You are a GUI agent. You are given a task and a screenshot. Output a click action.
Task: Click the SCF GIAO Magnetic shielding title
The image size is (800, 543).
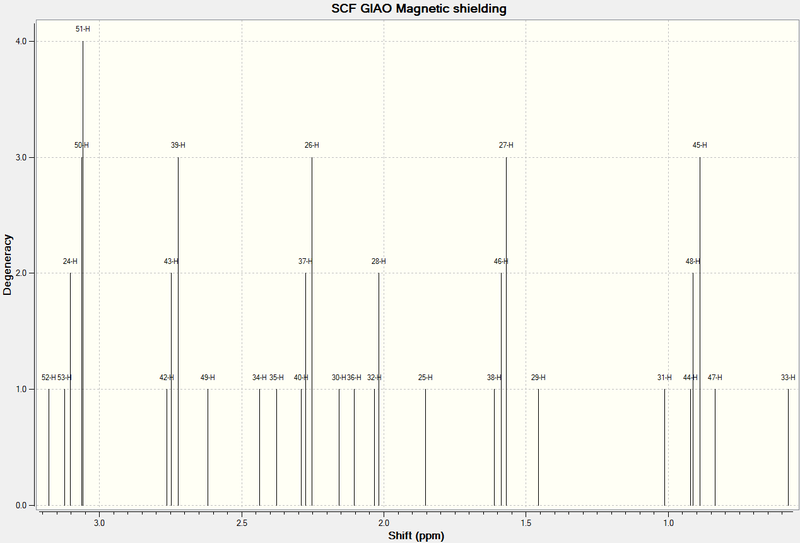tap(419, 9)
